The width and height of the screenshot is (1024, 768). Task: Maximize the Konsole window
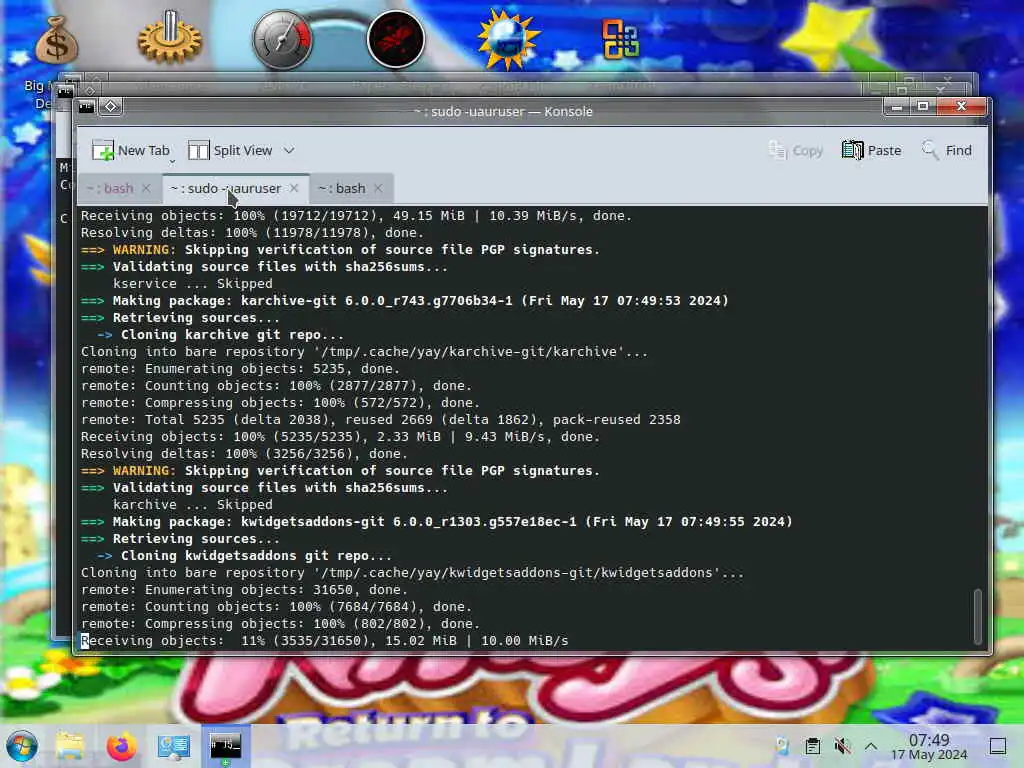[x=923, y=106]
